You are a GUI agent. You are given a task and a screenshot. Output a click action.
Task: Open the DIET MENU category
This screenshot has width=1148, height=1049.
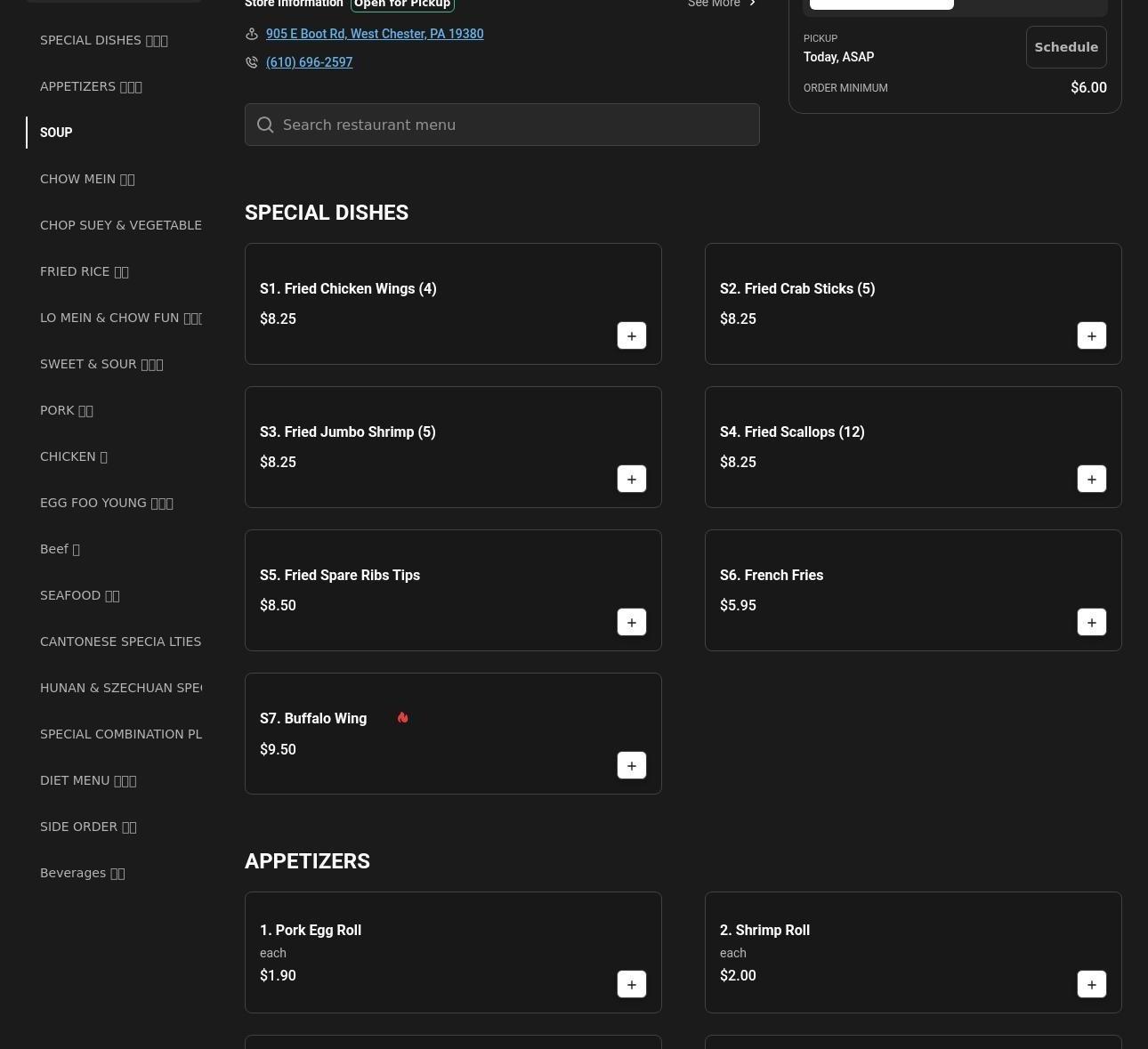88,780
